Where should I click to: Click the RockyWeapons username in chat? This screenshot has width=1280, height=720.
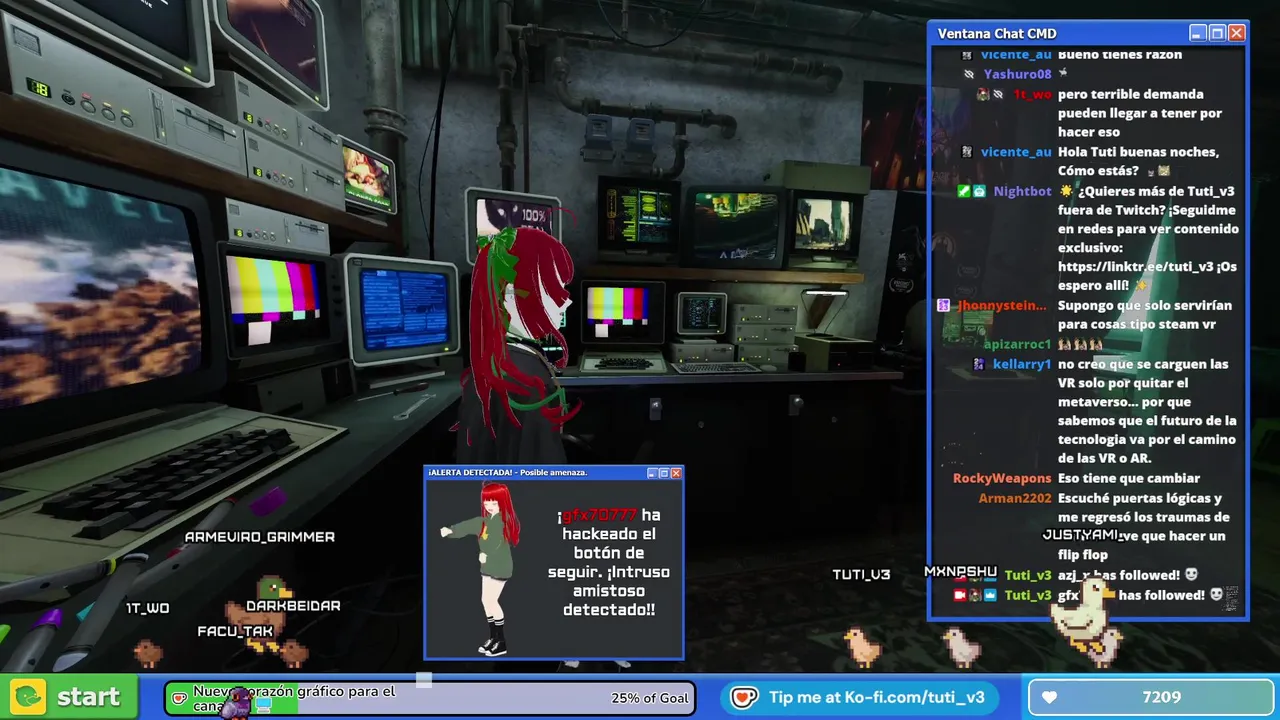click(1002, 478)
